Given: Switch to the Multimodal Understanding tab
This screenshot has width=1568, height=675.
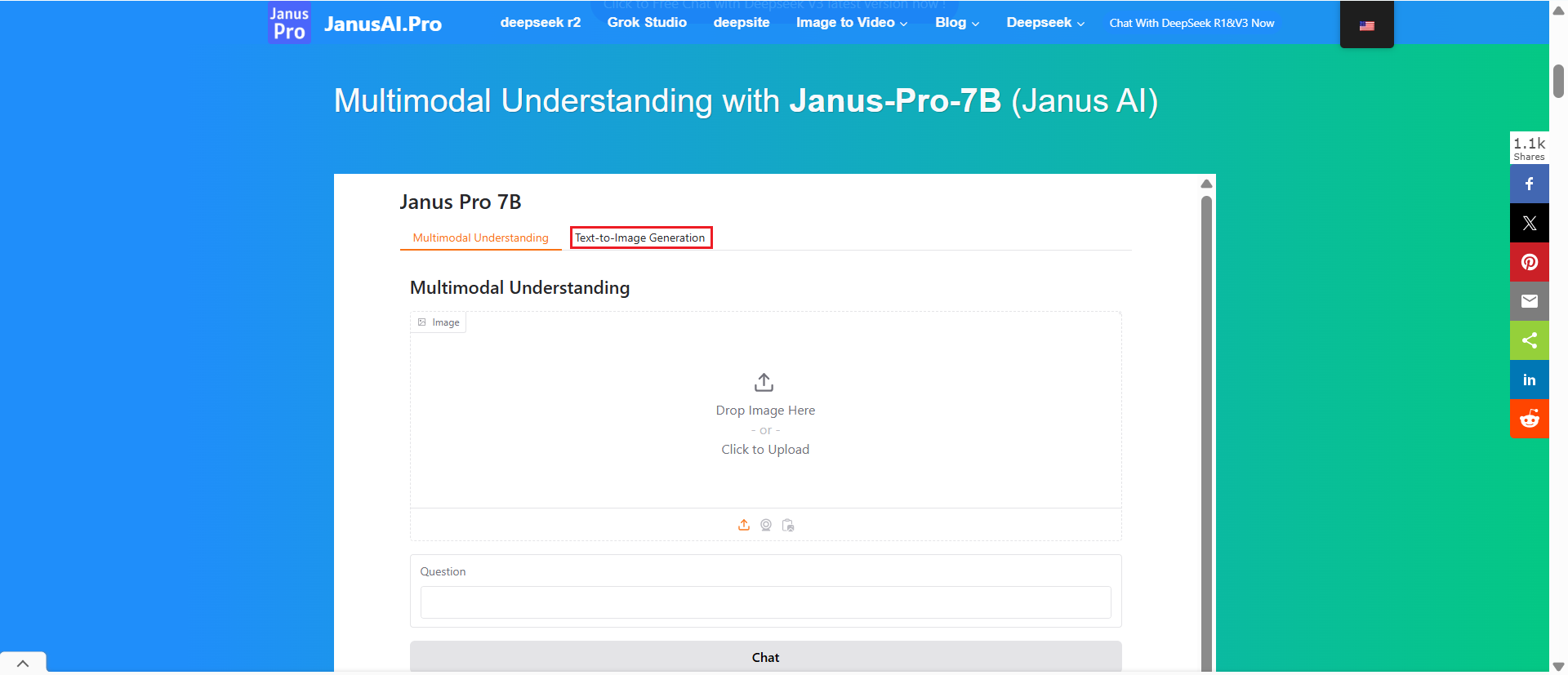Looking at the screenshot, I should 480,238.
